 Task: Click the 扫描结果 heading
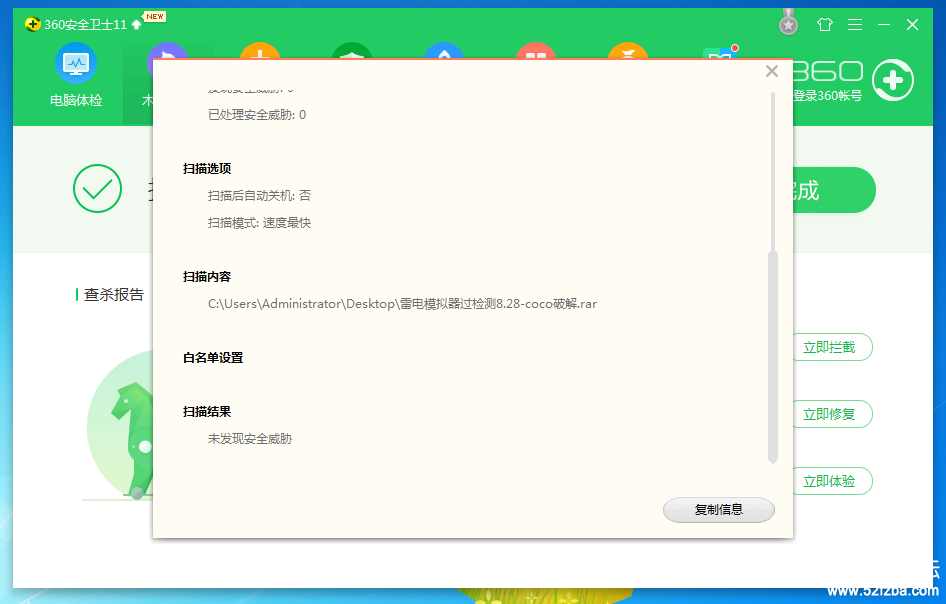(x=207, y=412)
